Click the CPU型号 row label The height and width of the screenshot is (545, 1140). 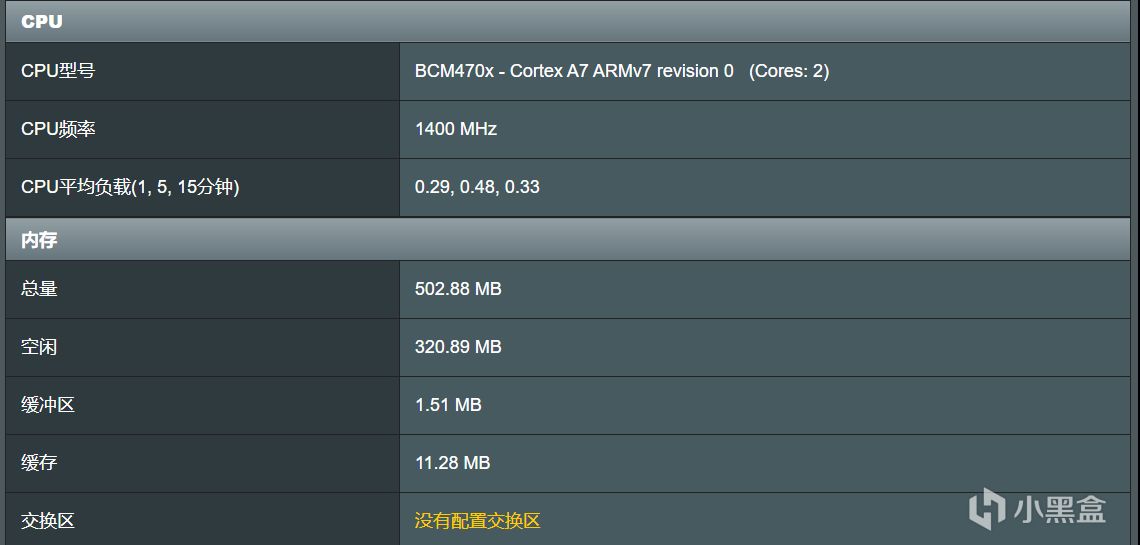coord(58,71)
